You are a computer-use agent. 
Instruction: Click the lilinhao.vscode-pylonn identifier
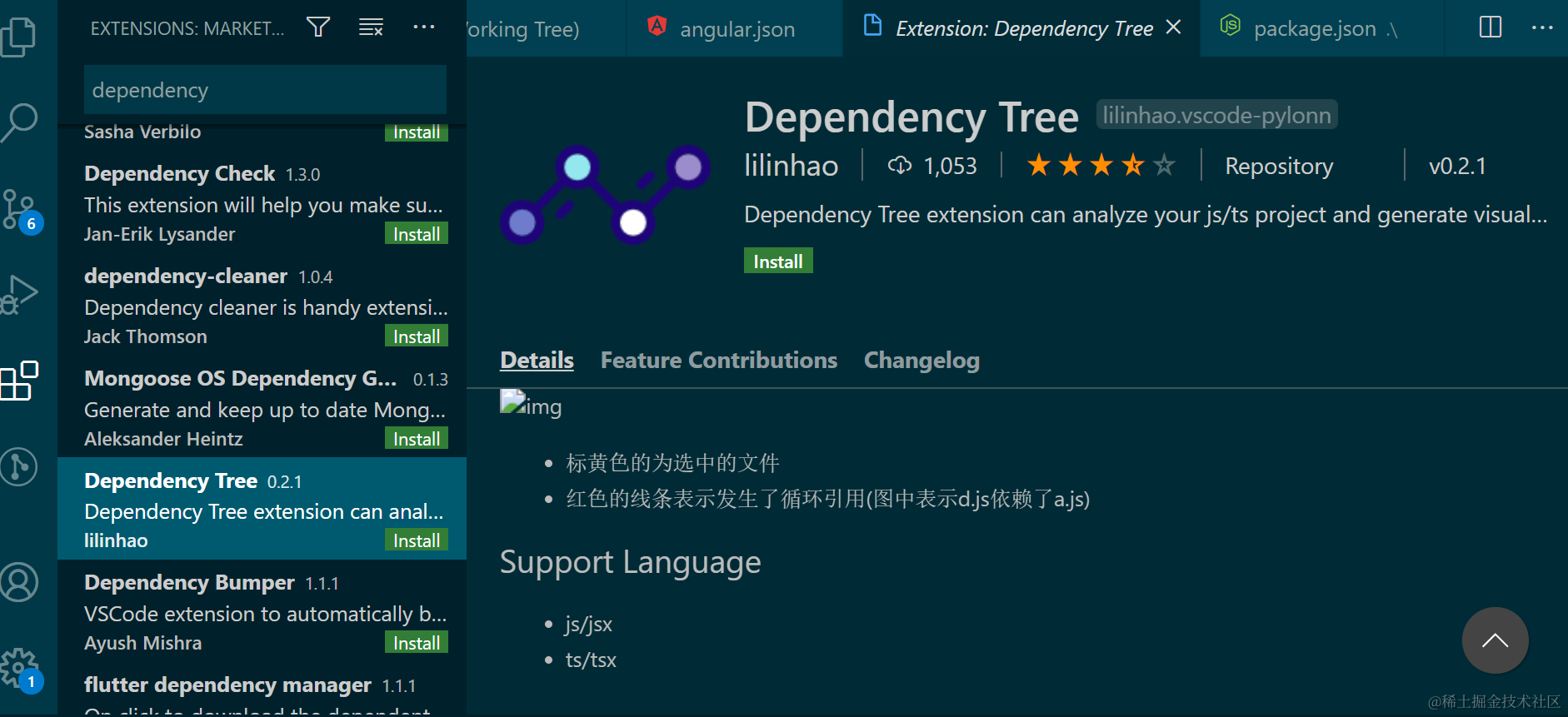pos(1216,115)
